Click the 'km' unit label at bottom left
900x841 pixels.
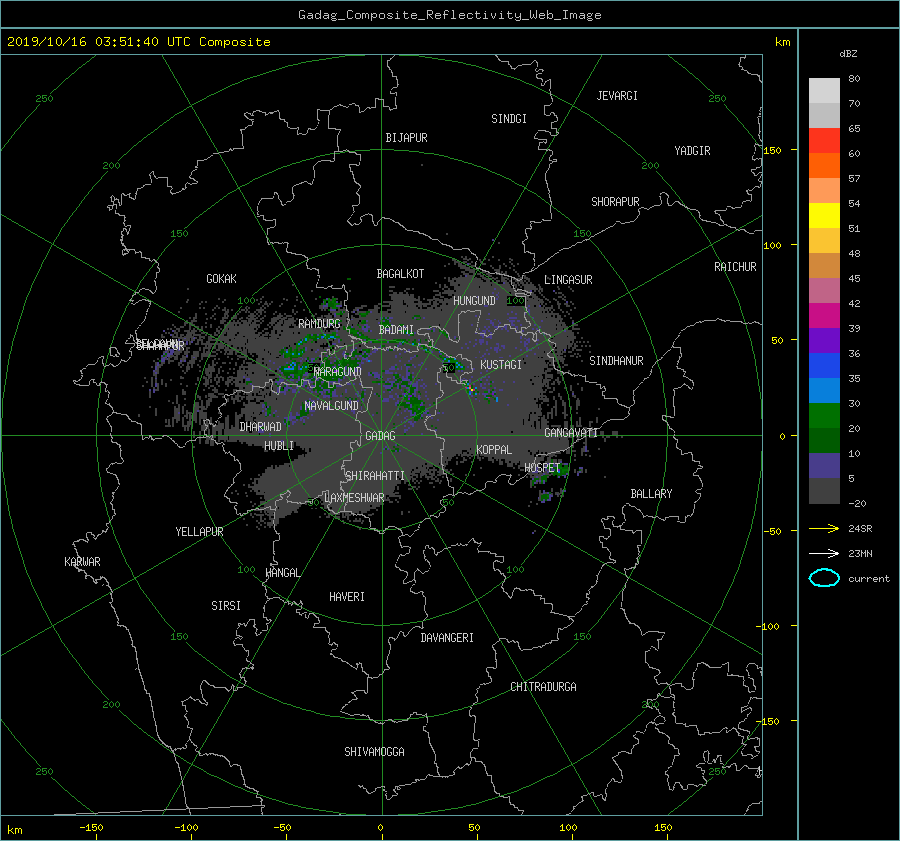tap(14, 830)
